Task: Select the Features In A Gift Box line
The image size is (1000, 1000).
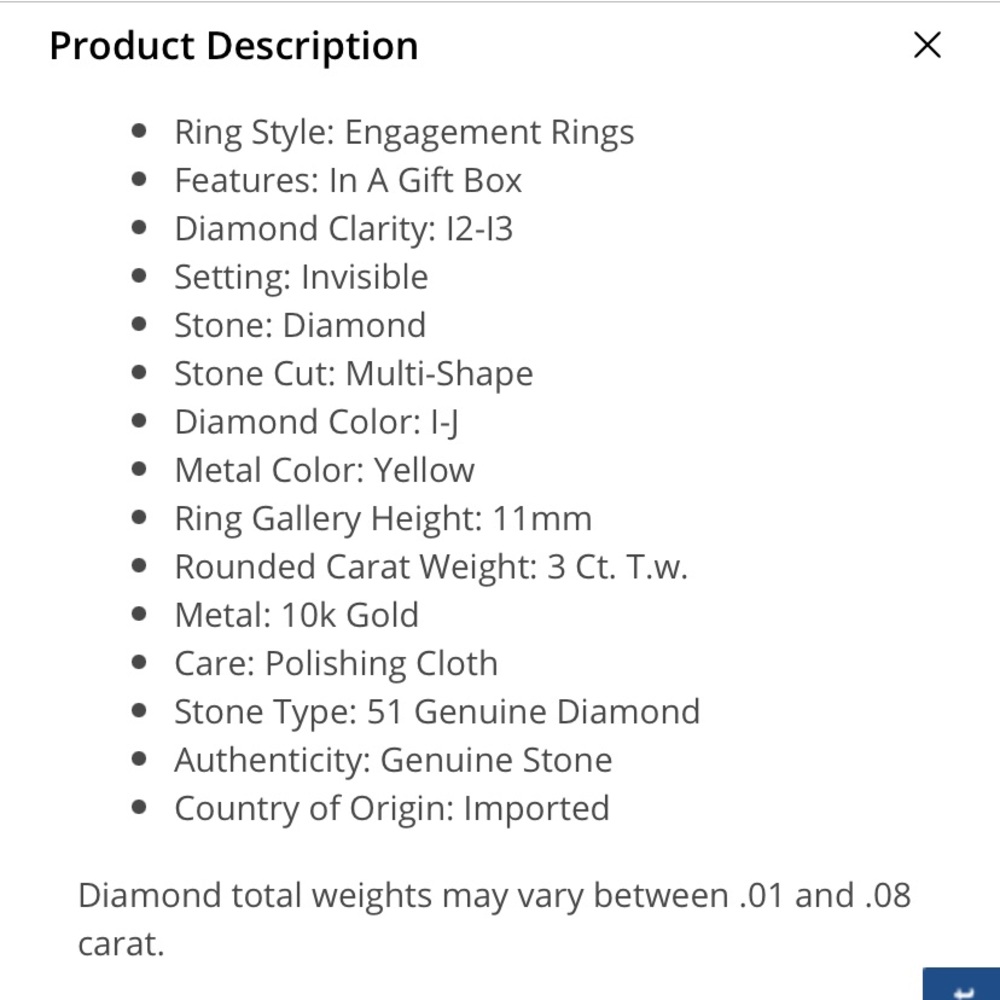Action: [x=348, y=180]
